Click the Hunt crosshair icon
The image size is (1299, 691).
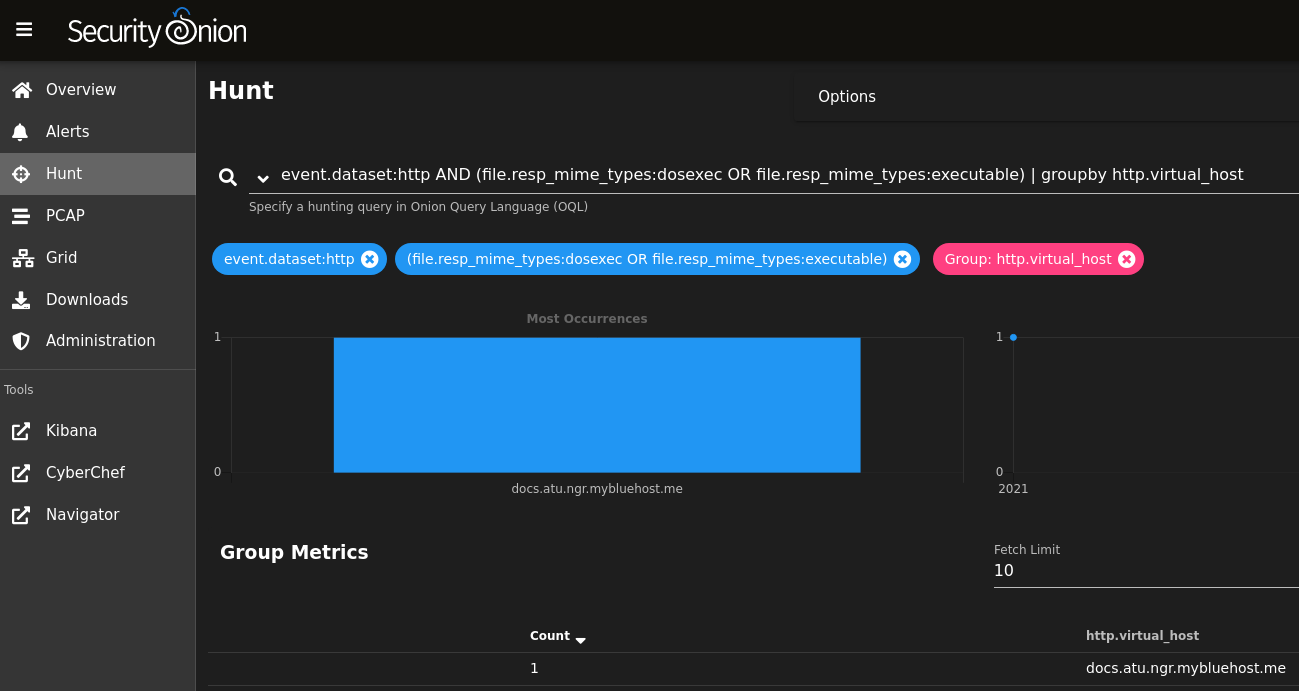click(21, 174)
